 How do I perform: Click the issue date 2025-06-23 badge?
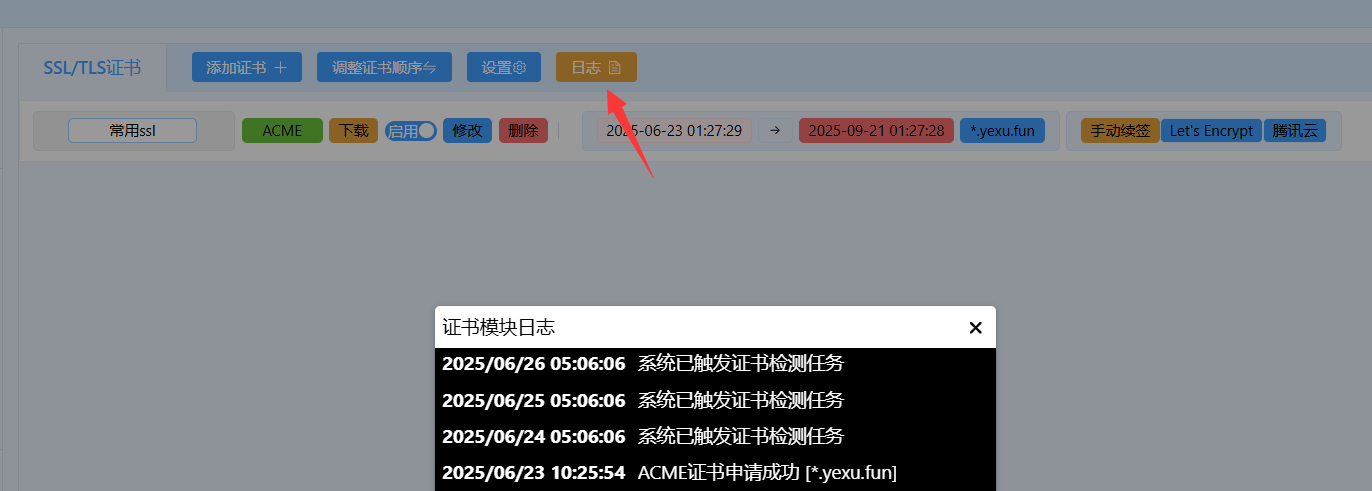pyautogui.click(x=674, y=131)
